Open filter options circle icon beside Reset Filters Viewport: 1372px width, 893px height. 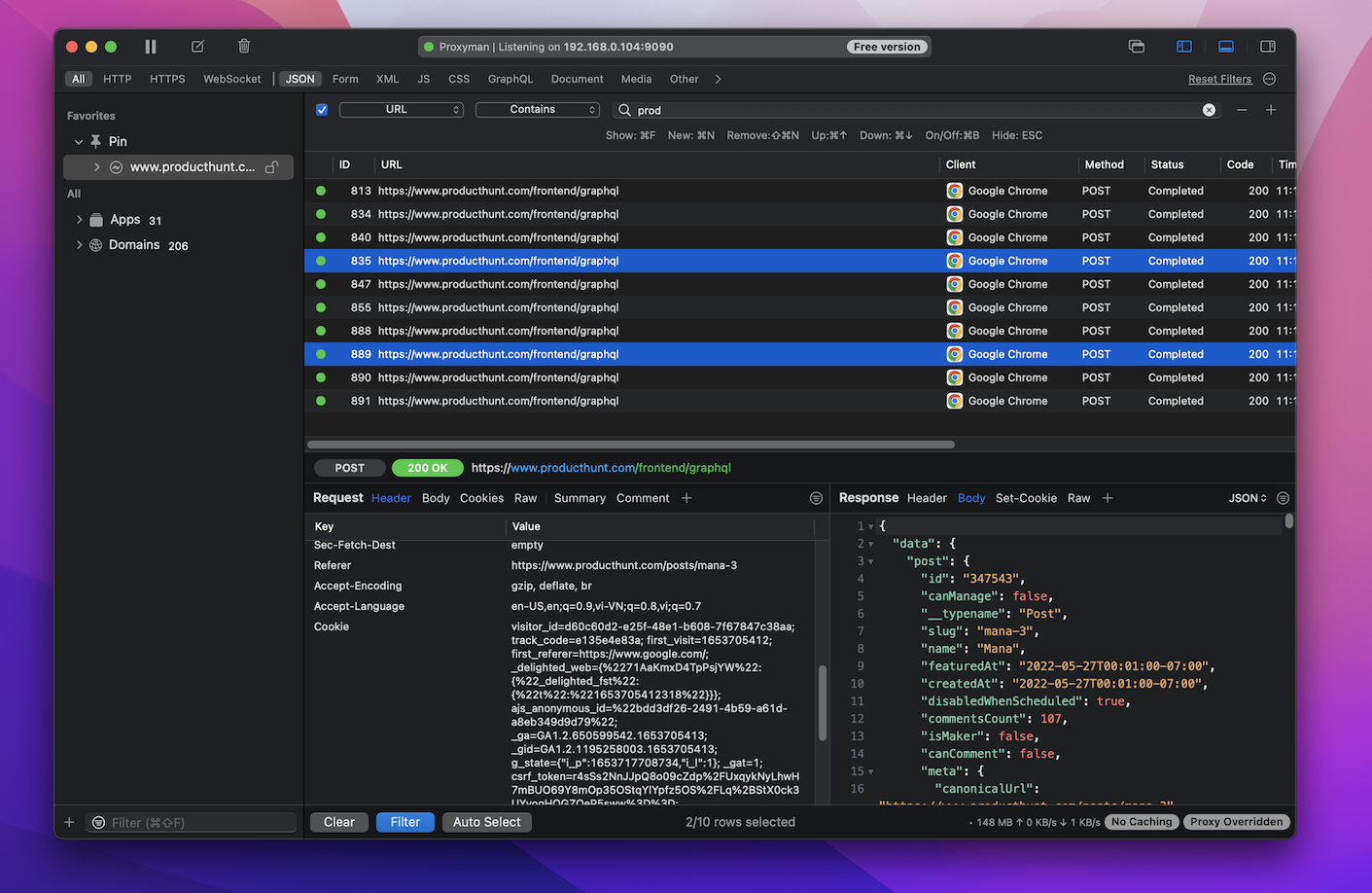pos(1269,79)
